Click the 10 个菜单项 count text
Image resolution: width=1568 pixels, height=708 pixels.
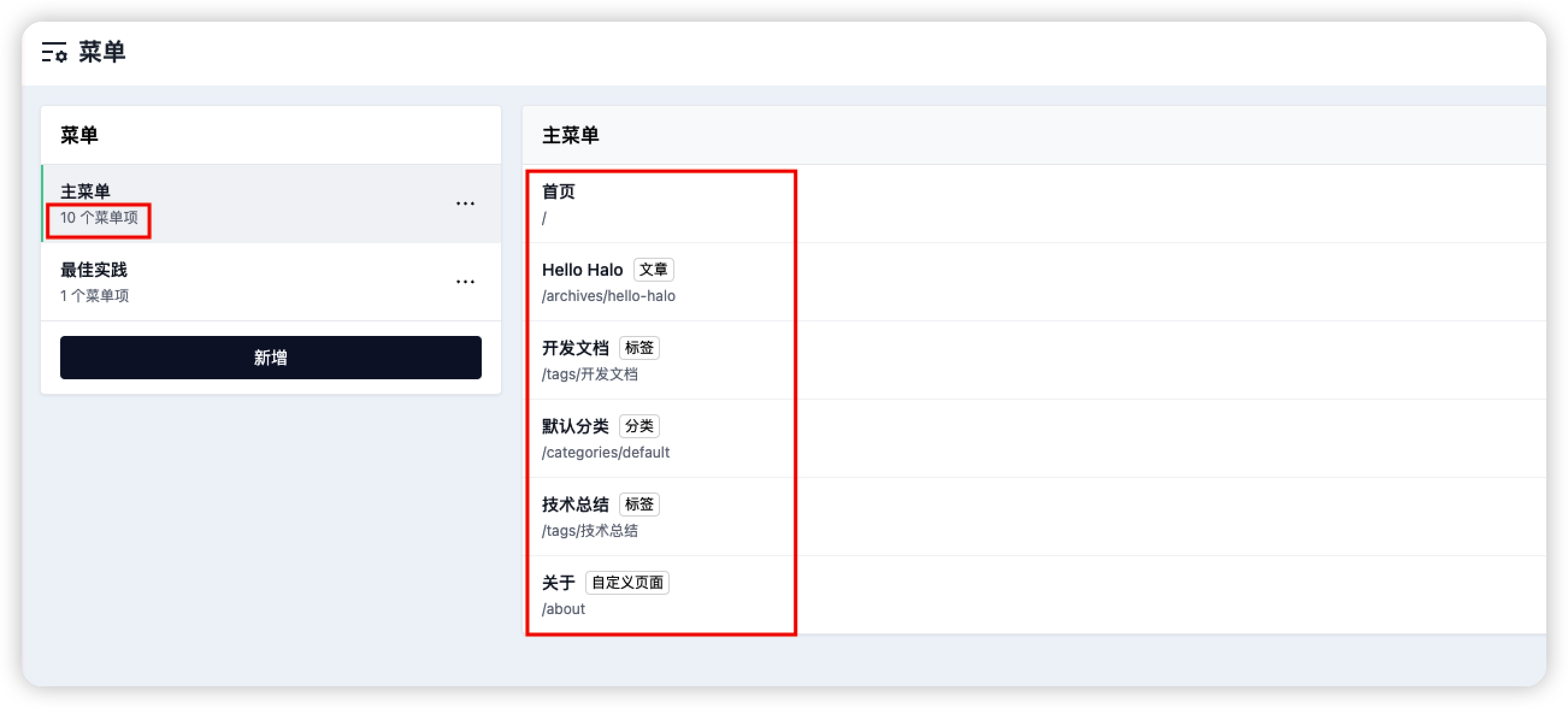(99, 219)
